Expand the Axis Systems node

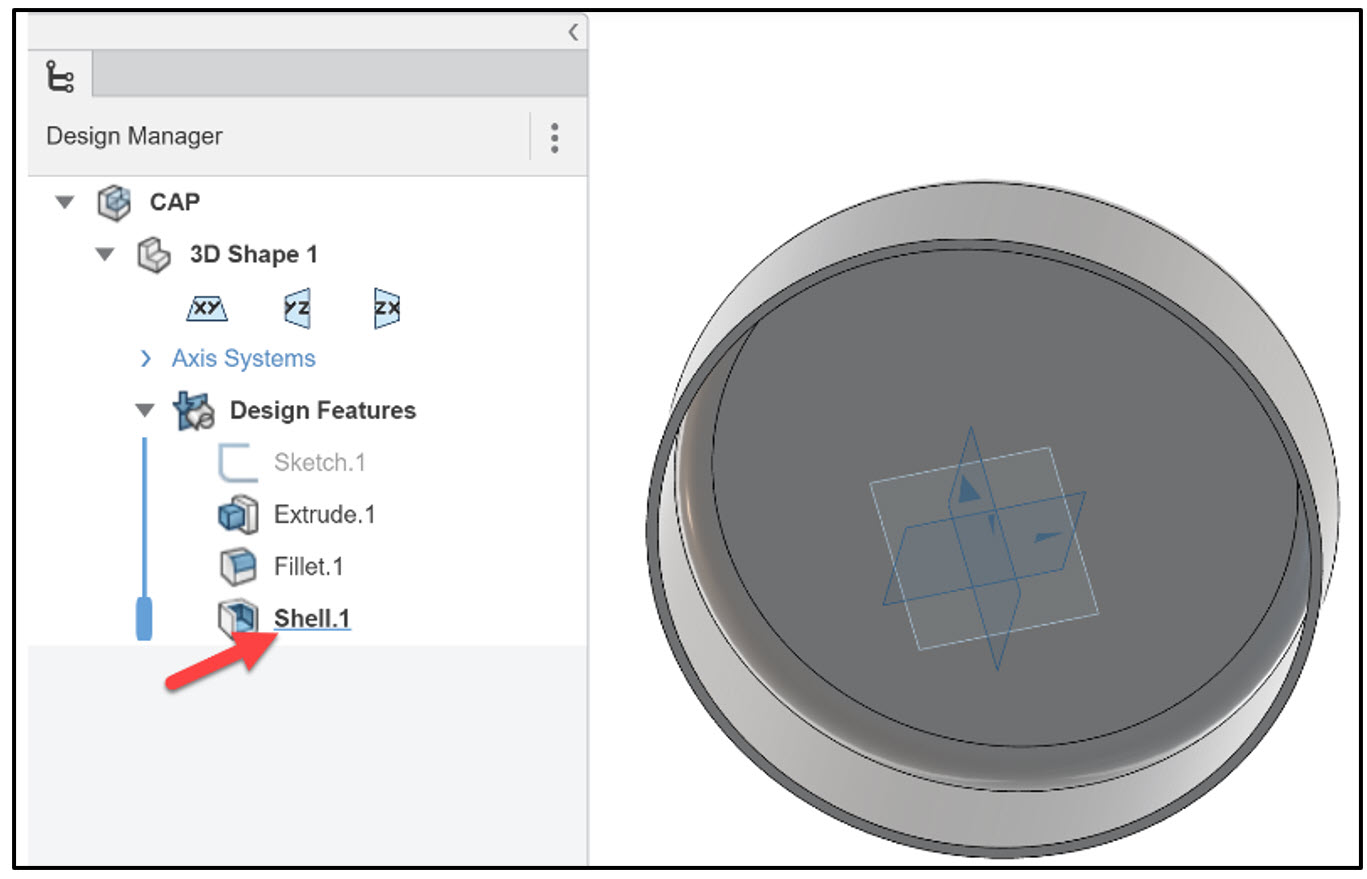(x=145, y=358)
